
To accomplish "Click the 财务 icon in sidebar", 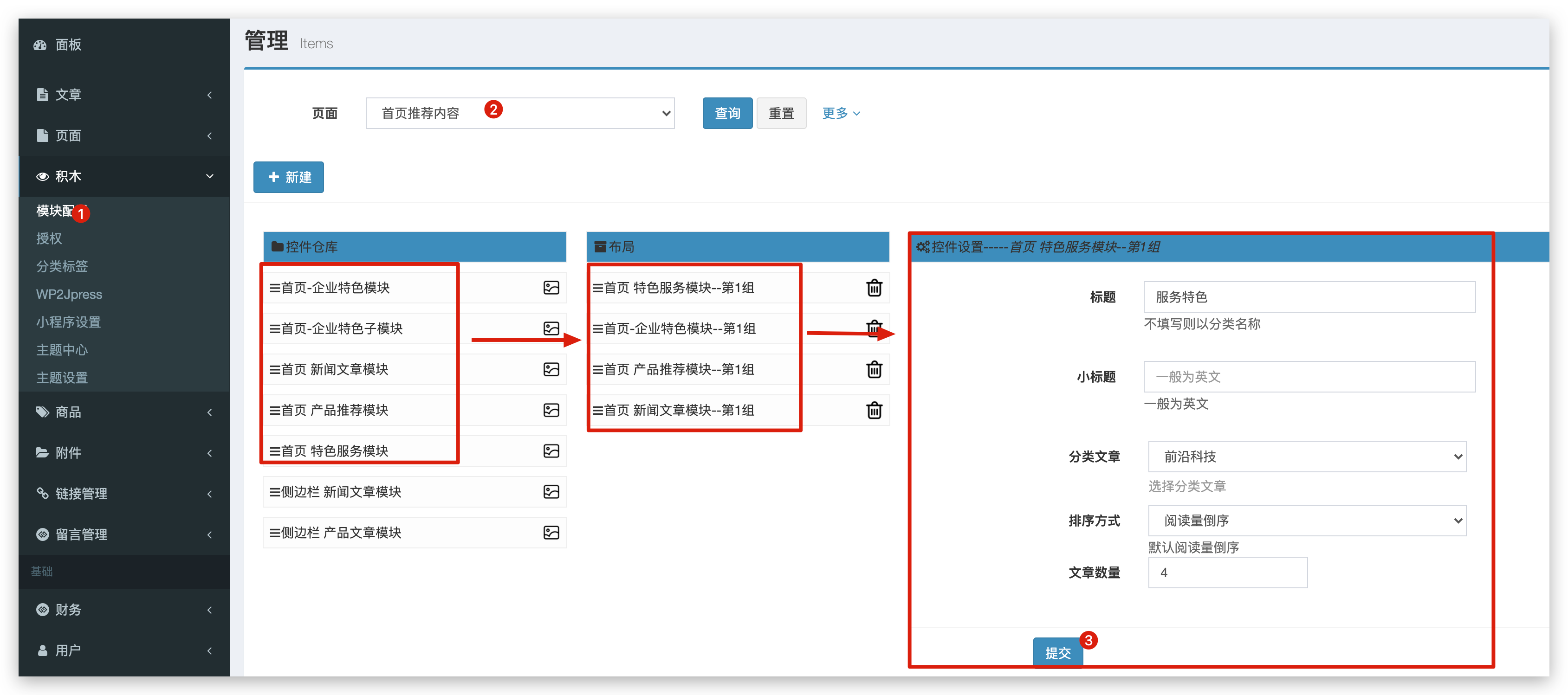I will coord(42,609).
